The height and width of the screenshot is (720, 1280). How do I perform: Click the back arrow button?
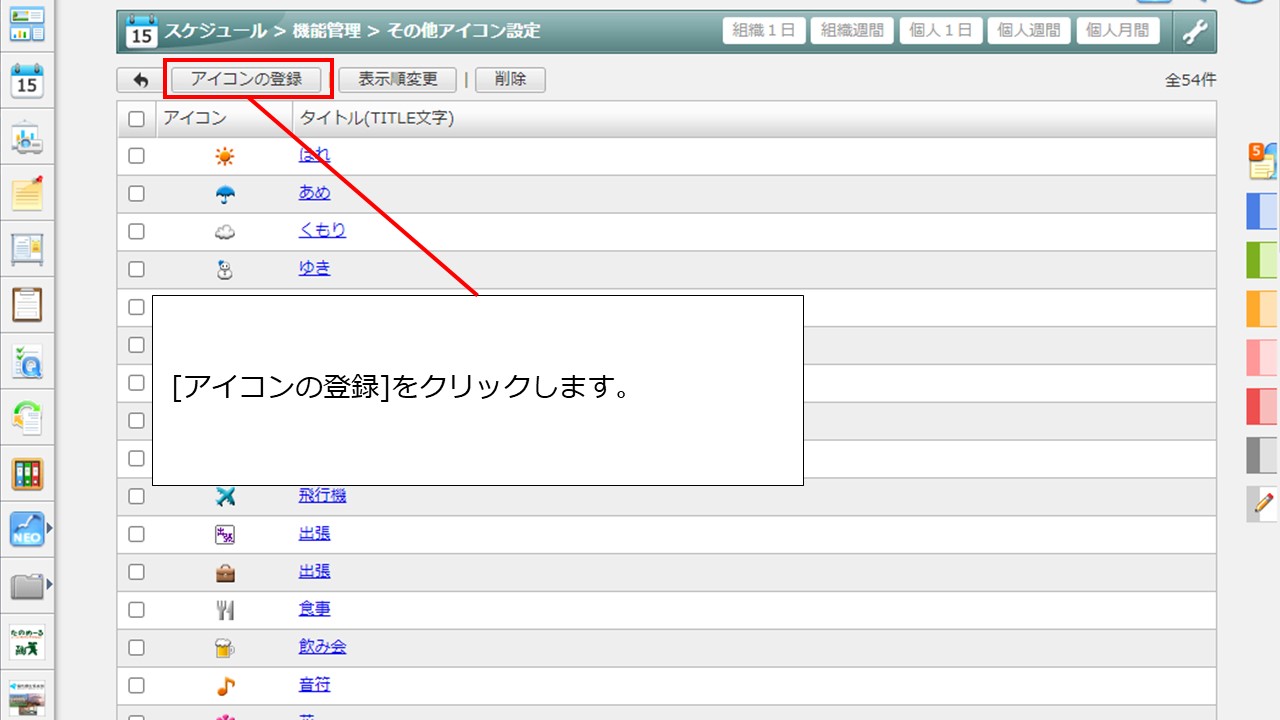tap(140, 80)
